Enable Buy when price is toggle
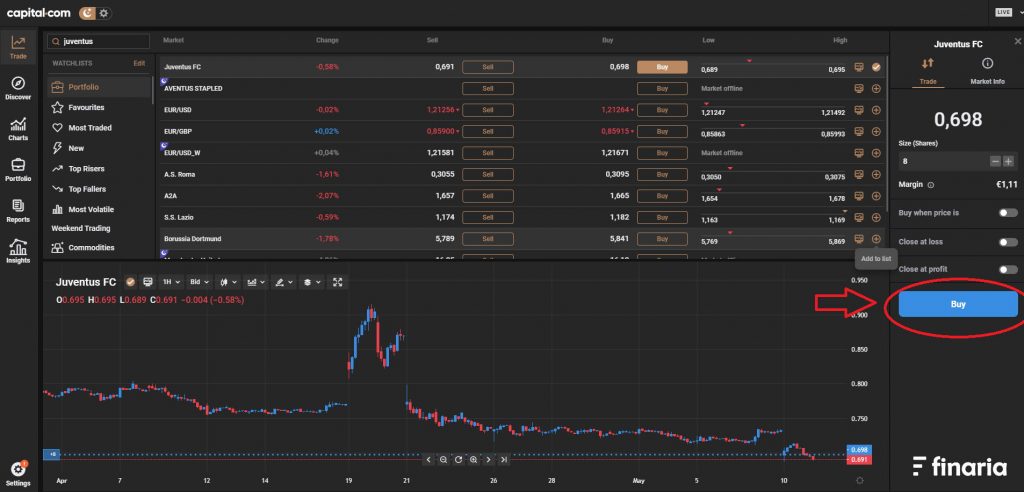Image resolution: width=1024 pixels, height=492 pixels. pos(1008,213)
